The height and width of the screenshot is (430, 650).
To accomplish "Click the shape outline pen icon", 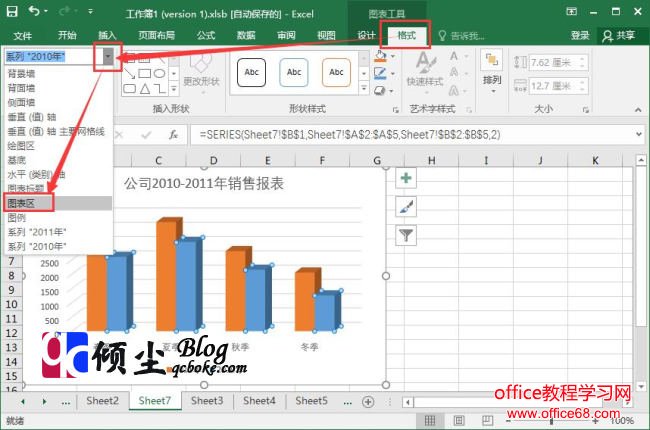I will 380,73.
